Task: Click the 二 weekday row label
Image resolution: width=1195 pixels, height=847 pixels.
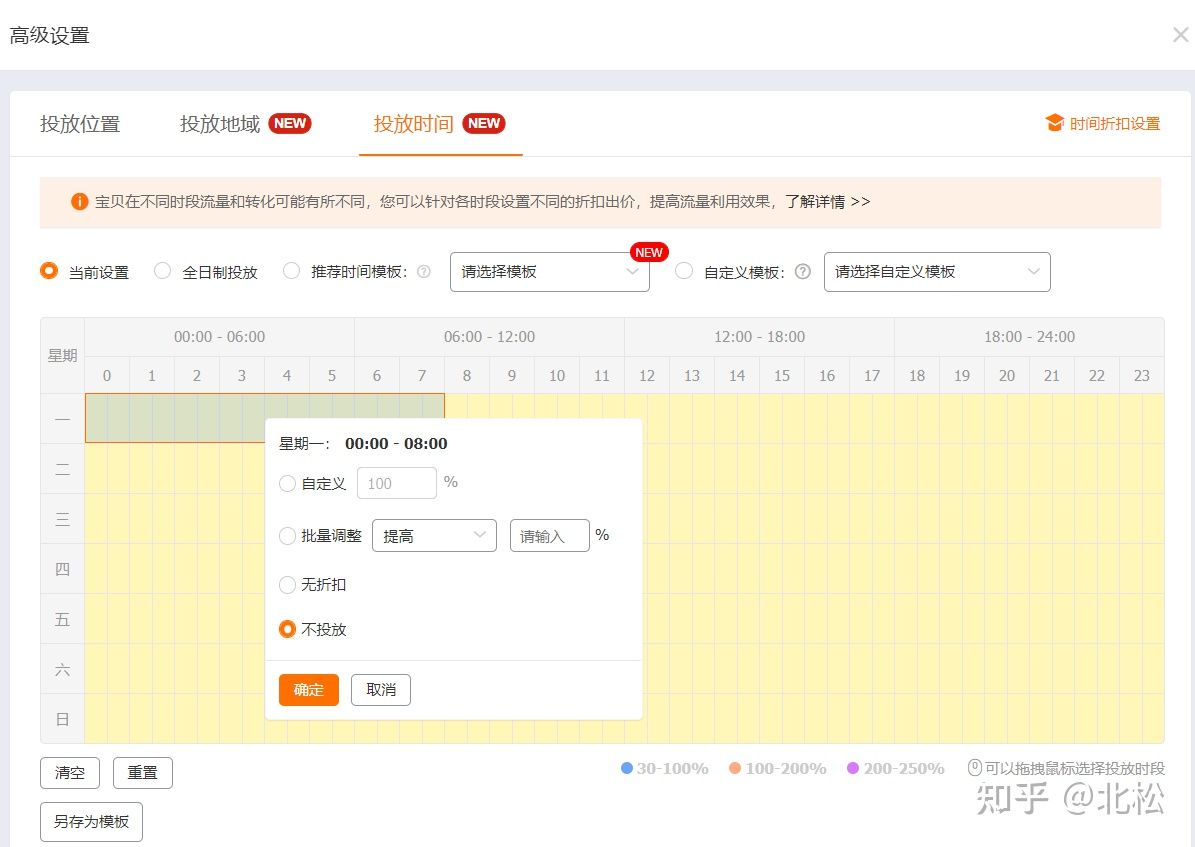Action: (x=62, y=469)
